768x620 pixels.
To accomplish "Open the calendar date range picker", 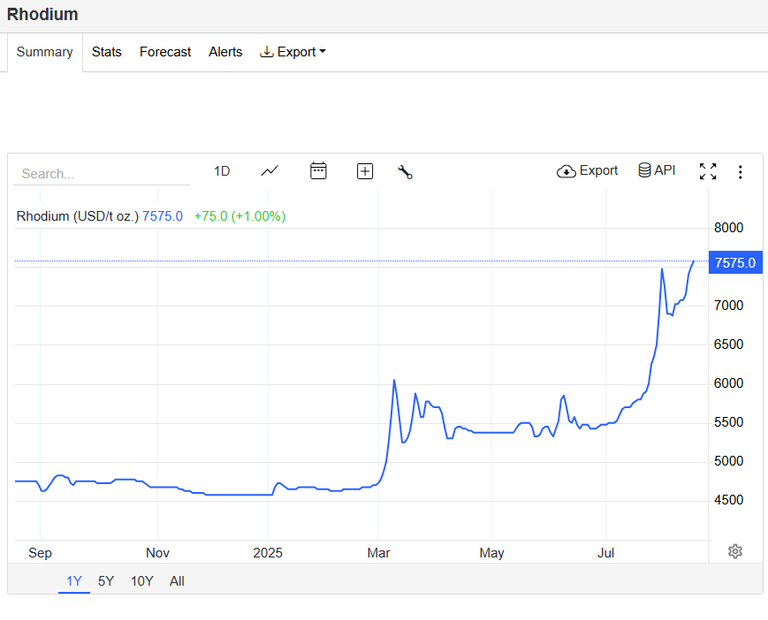I will coord(318,171).
